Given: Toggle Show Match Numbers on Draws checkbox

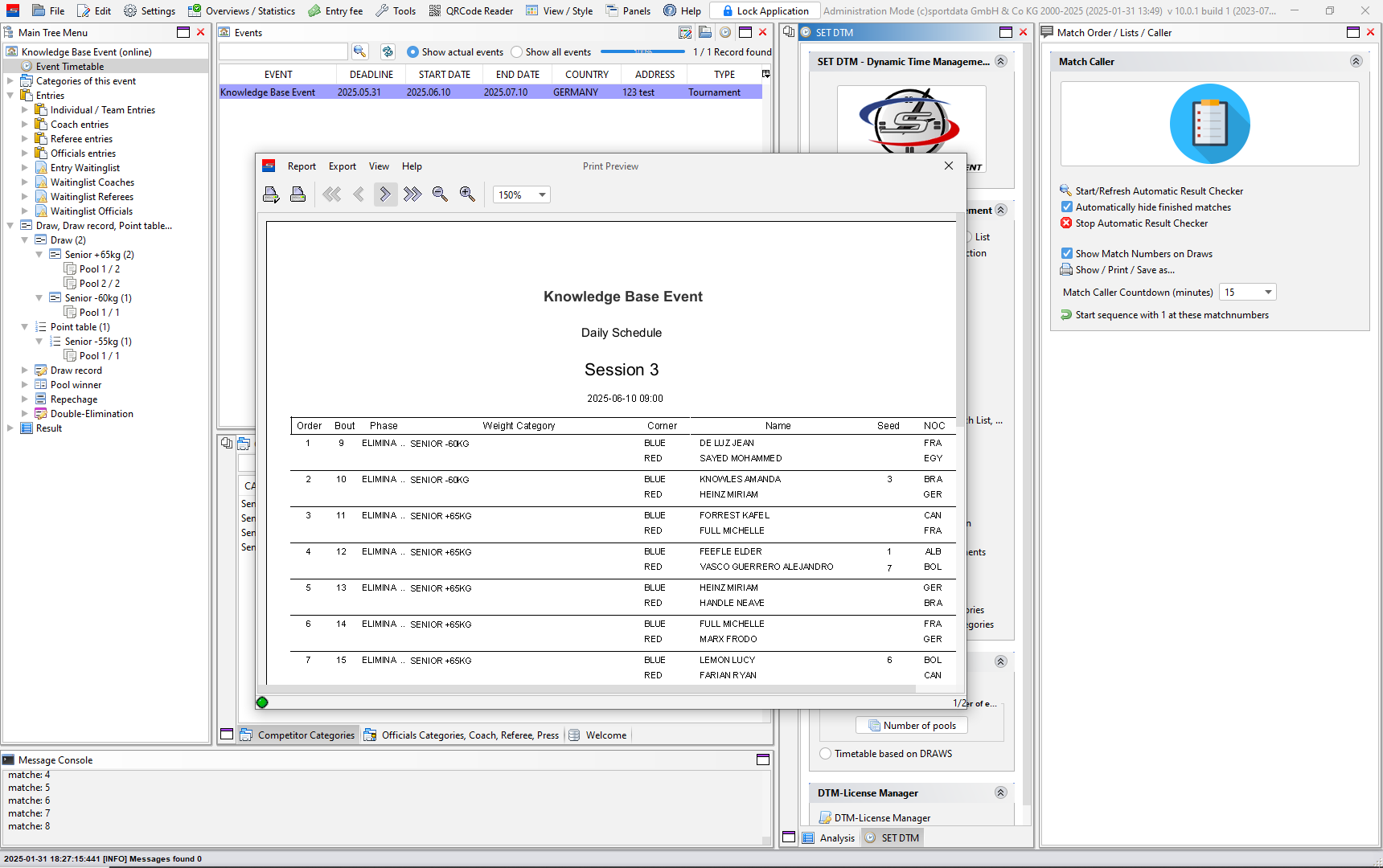Looking at the screenshot, I should [x=1066, y=253].
